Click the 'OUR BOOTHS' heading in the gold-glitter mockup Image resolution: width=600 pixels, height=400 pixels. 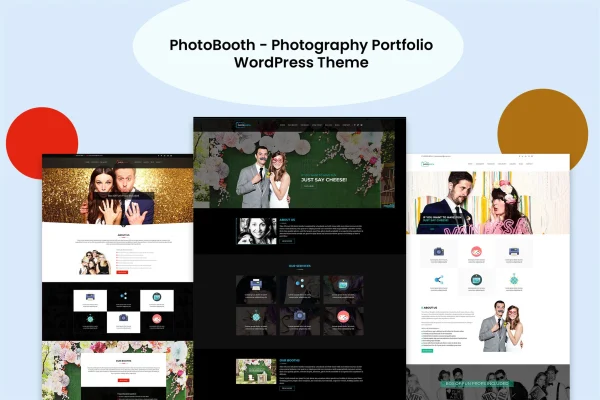coord(123,361)
